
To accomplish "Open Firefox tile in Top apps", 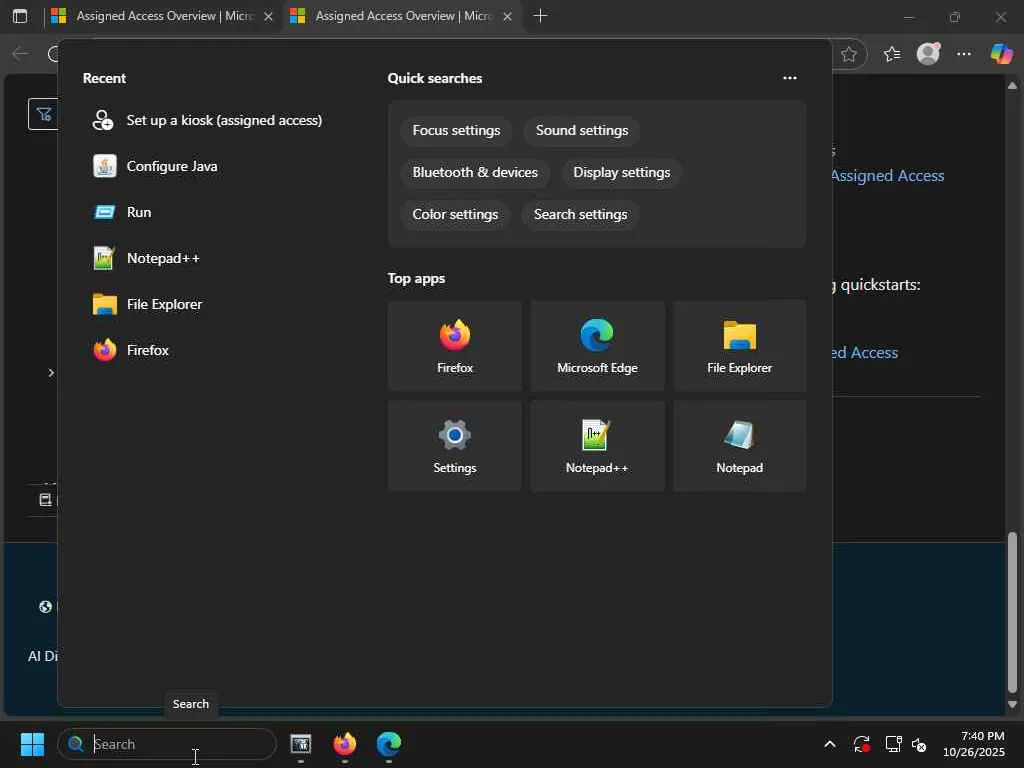I will [455, 346].
